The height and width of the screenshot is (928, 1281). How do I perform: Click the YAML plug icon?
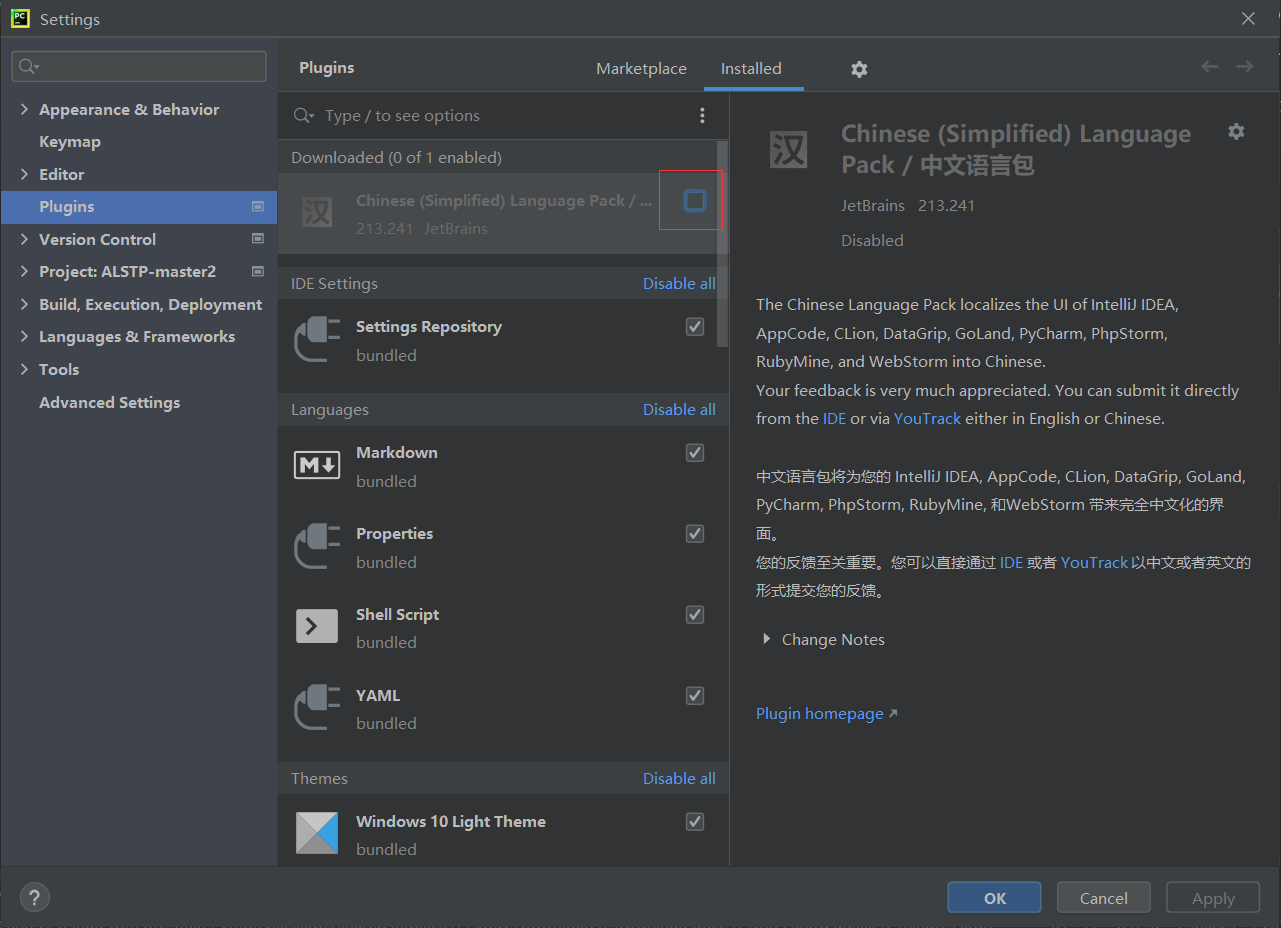[316, 707]
